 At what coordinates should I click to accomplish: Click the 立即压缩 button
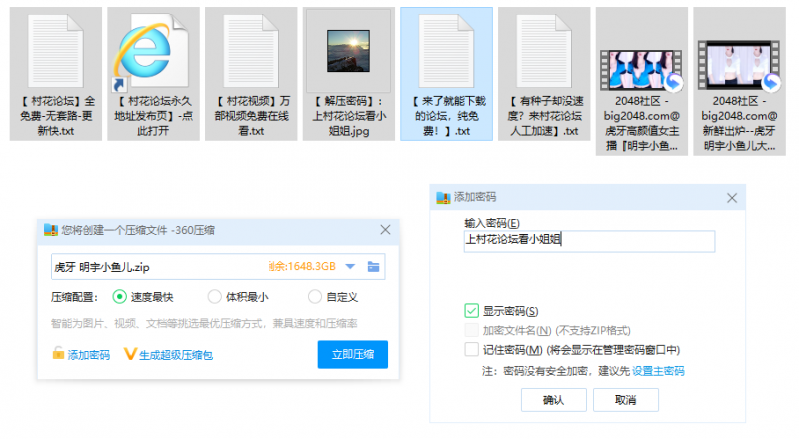coord(352,354)
